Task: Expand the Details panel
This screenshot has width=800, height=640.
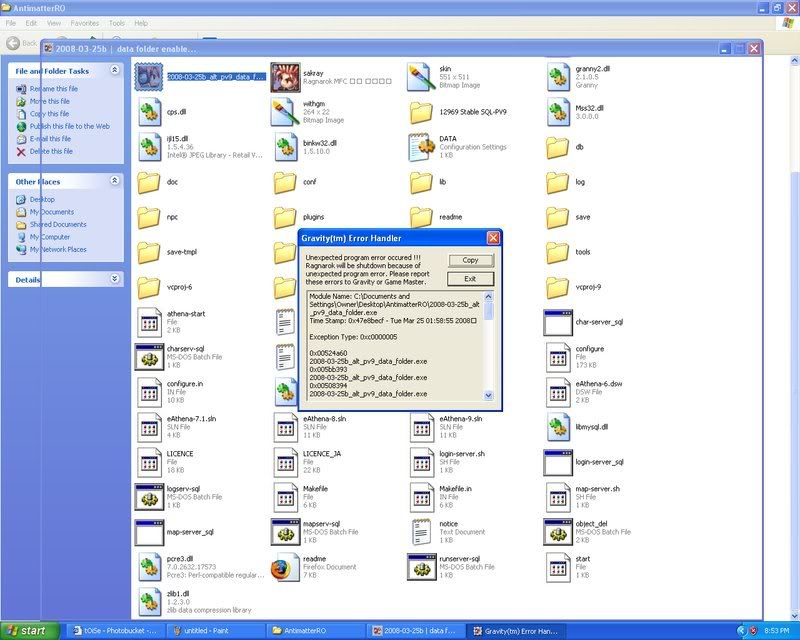Action: (x=114, y=279)
